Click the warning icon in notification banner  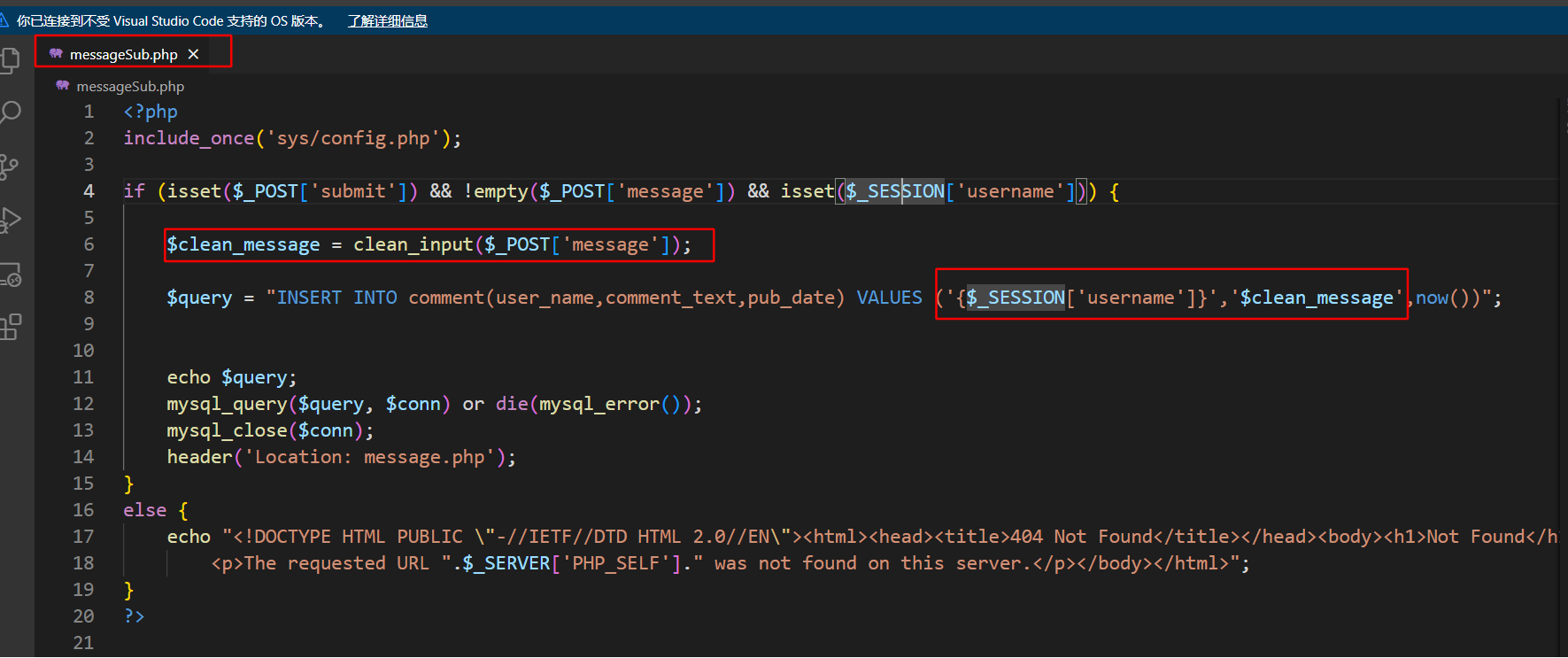tap(4, 20)
